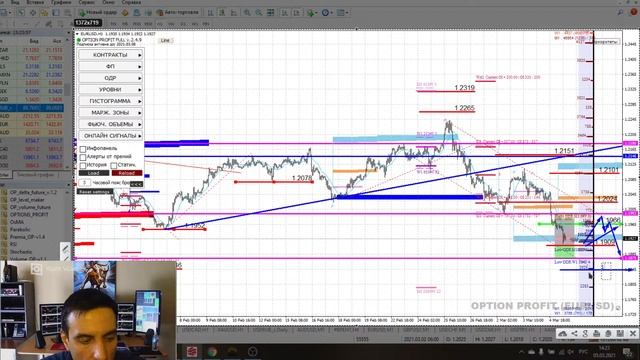This screenshot has height=360, width=640.
Task: Click the Бид column header
Action: (x=34, y=41)
